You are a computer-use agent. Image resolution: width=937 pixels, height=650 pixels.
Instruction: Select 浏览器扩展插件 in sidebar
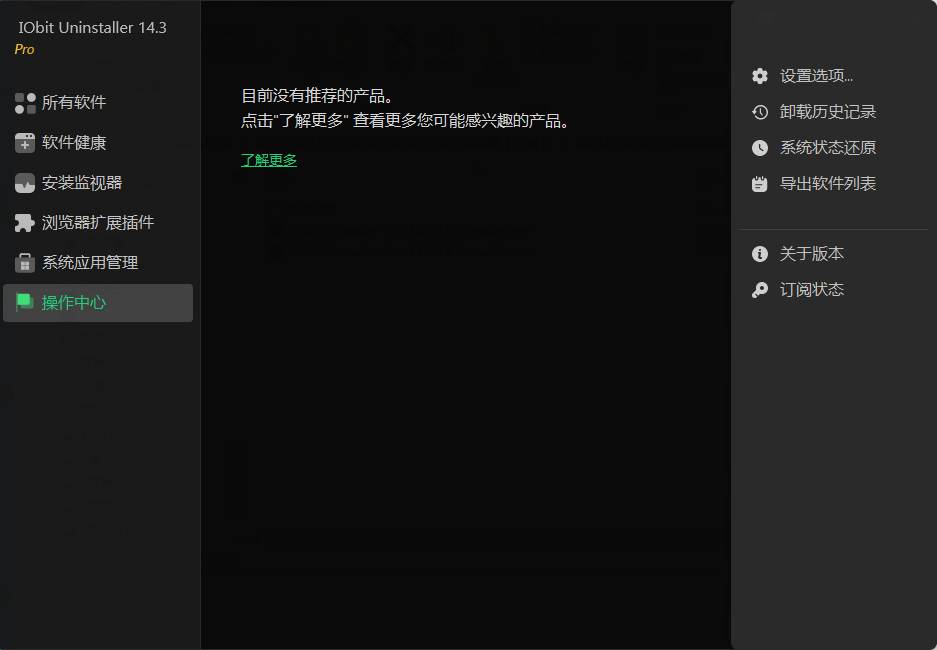[98, 223]
